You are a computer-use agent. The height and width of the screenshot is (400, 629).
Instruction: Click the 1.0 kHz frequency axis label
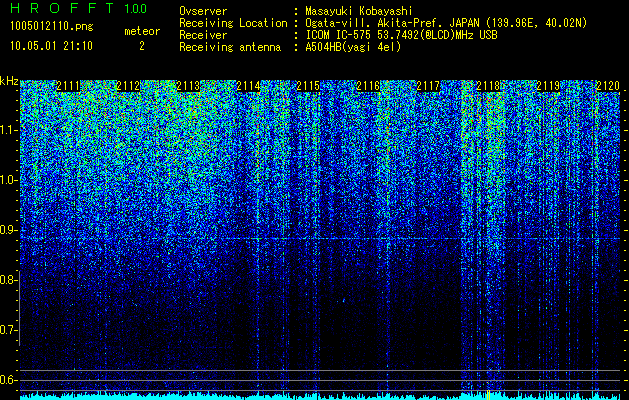(8, 180)
